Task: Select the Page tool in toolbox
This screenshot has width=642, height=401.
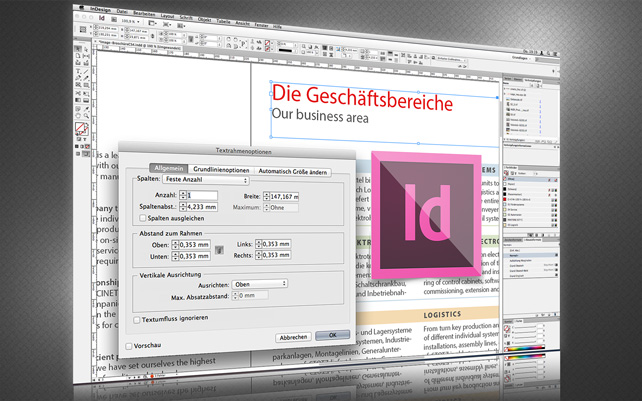Action: click(x=78, y=56)
